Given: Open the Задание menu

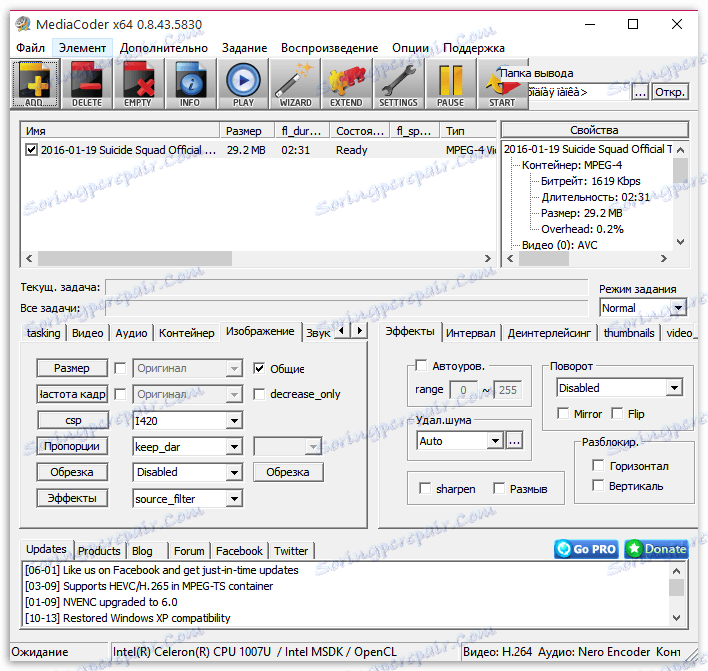Looking at the screenshot, I should coord(244,48).
